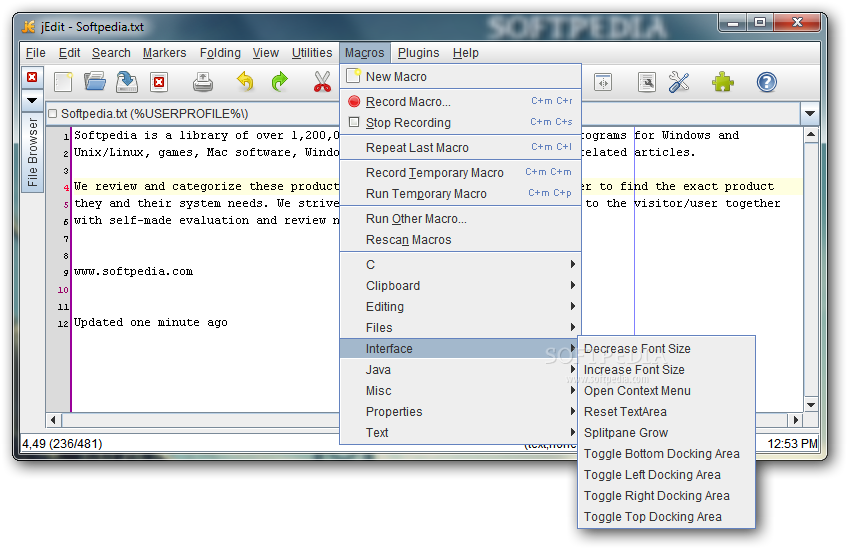Viewport: 848px width, 549px height.
Task: Open the File menu
Action: (36, 53)
